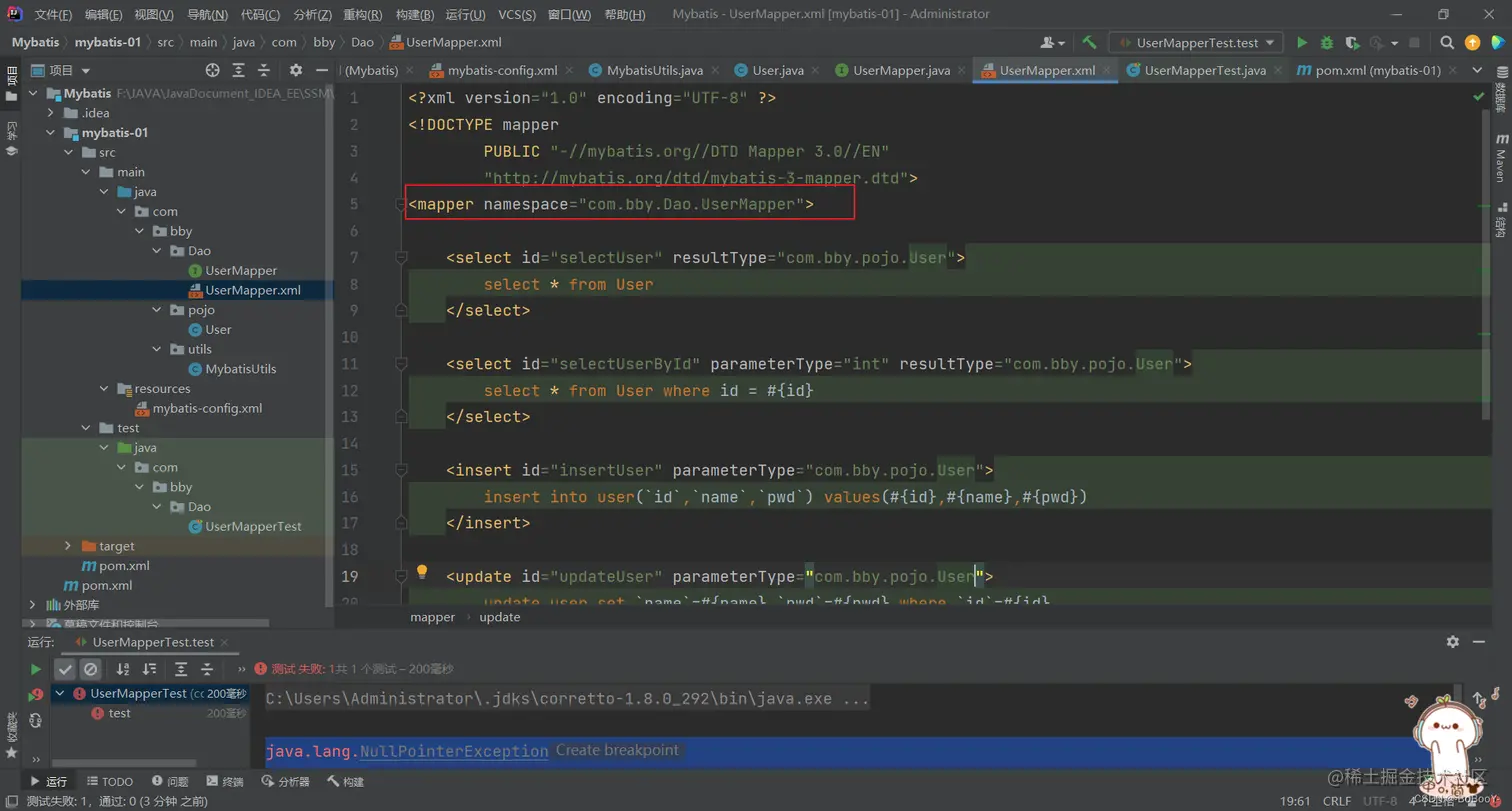Viewport: 1512px width, 811px height.
Task: Expand the .idea folder
Action: point(51,113)
